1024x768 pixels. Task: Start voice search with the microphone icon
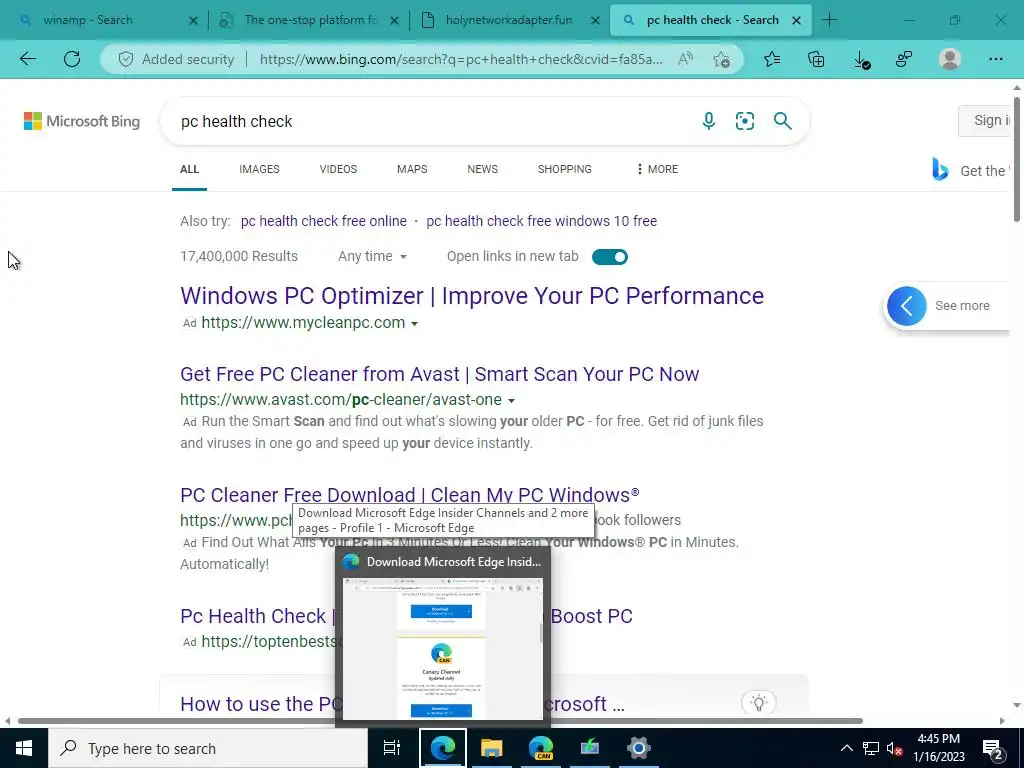(709, 121)
